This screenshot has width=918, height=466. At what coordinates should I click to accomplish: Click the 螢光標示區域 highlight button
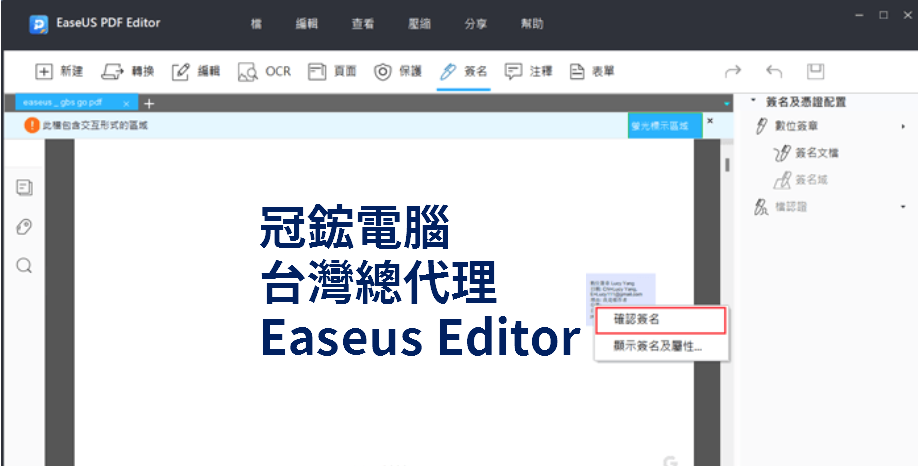664,126
